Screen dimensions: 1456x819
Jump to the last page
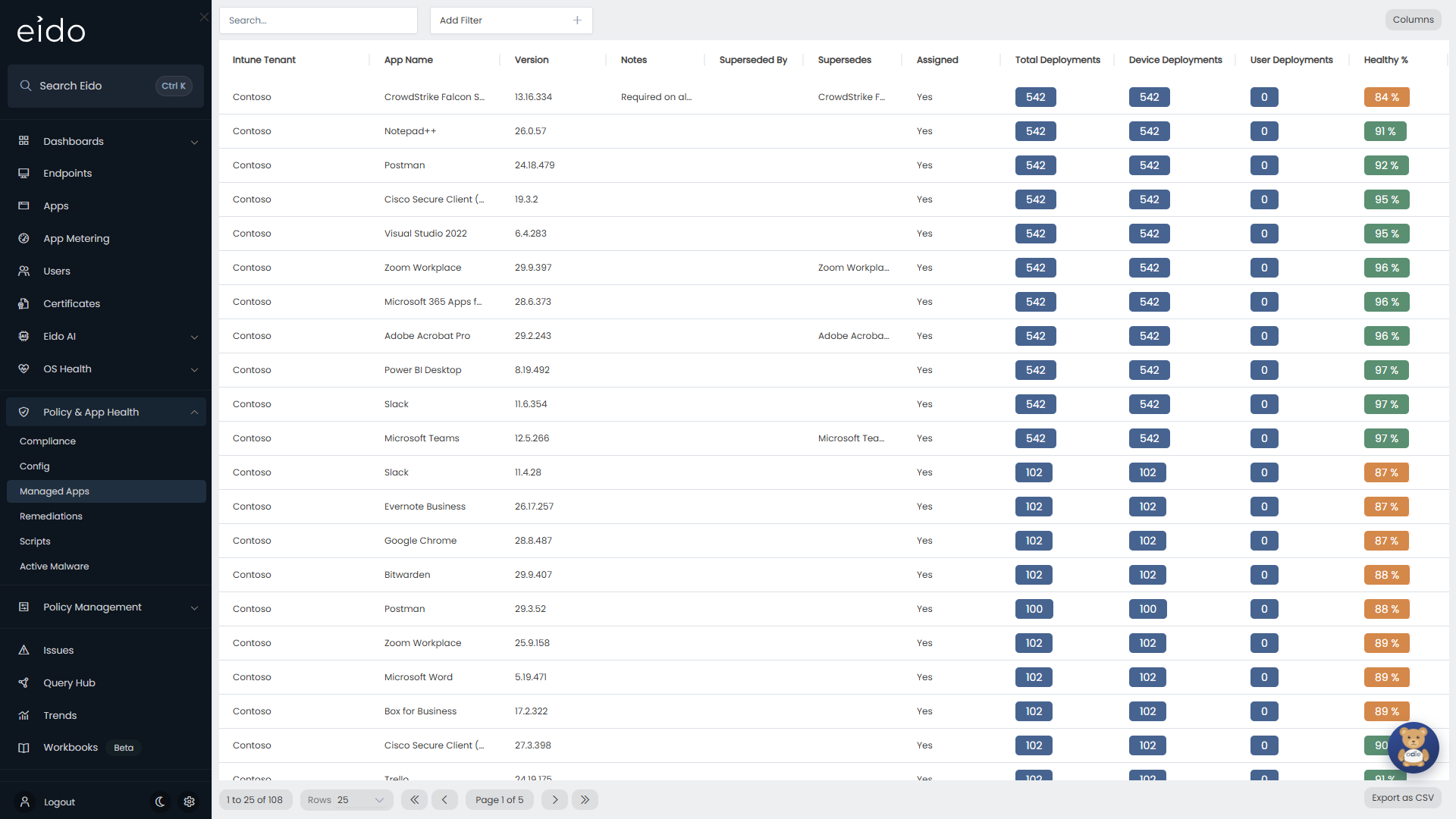tap(585, 800)
